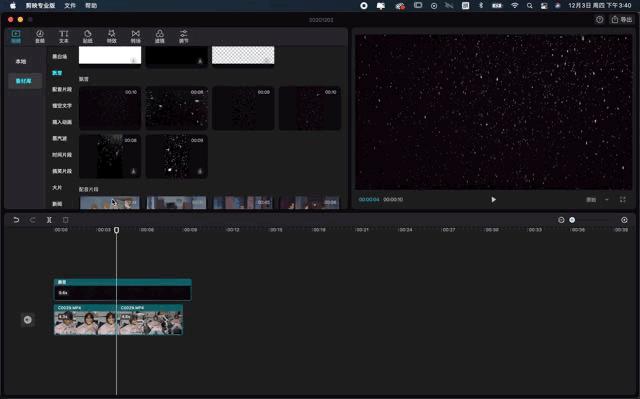This screenshot has width=640, height=399.
Task: Select the highlighted snow category in the list
Action: pyautogui.click(x=57, y=73)
